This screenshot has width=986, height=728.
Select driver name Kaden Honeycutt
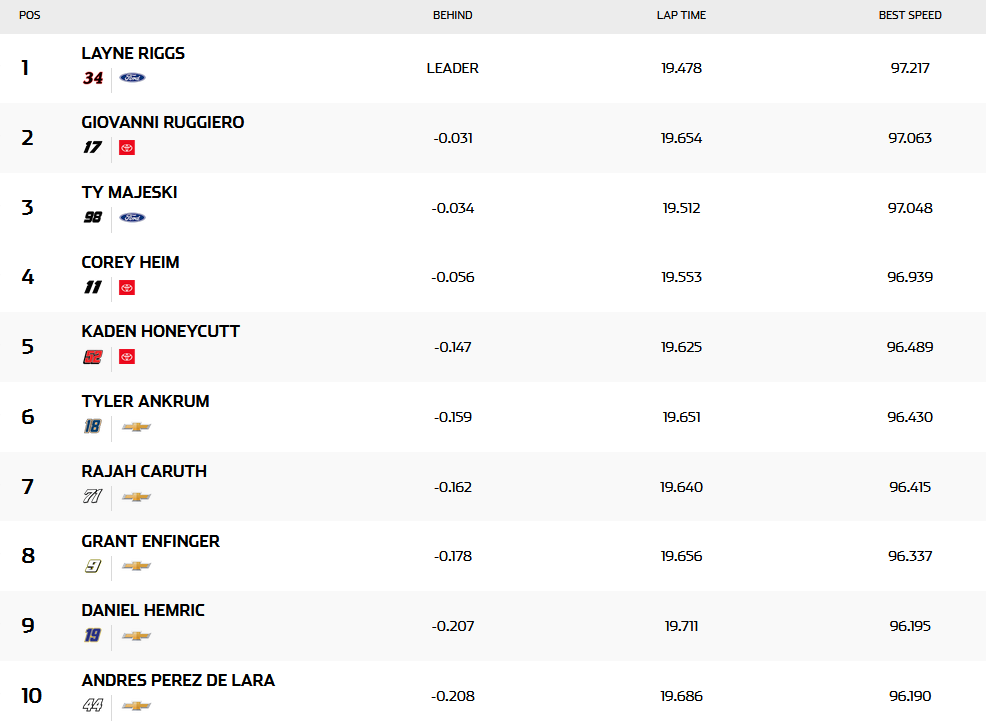[x=161, y=332]
